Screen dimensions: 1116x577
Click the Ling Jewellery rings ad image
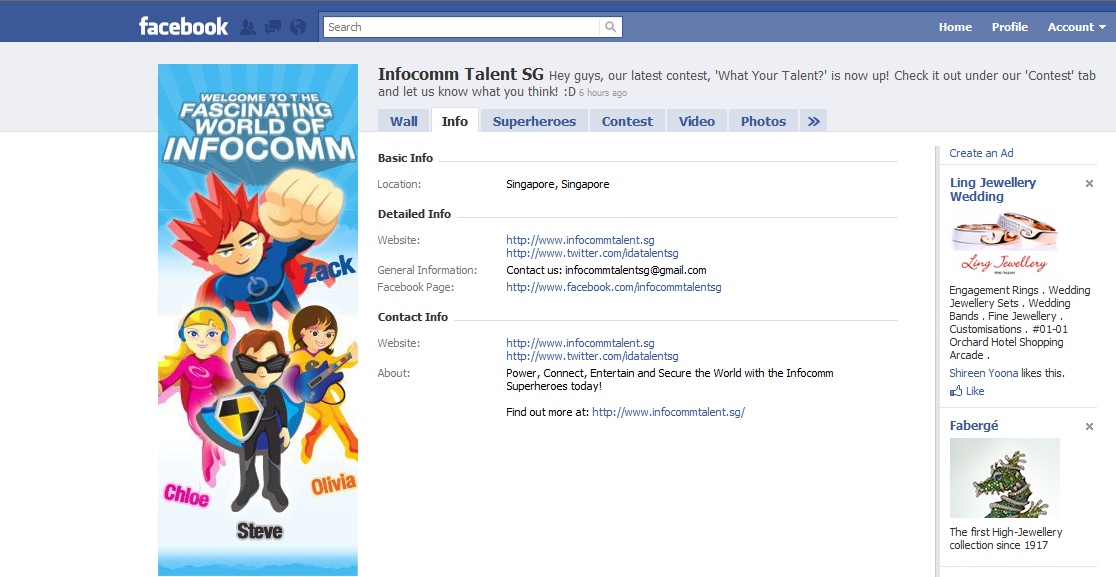pos(1004,243)
